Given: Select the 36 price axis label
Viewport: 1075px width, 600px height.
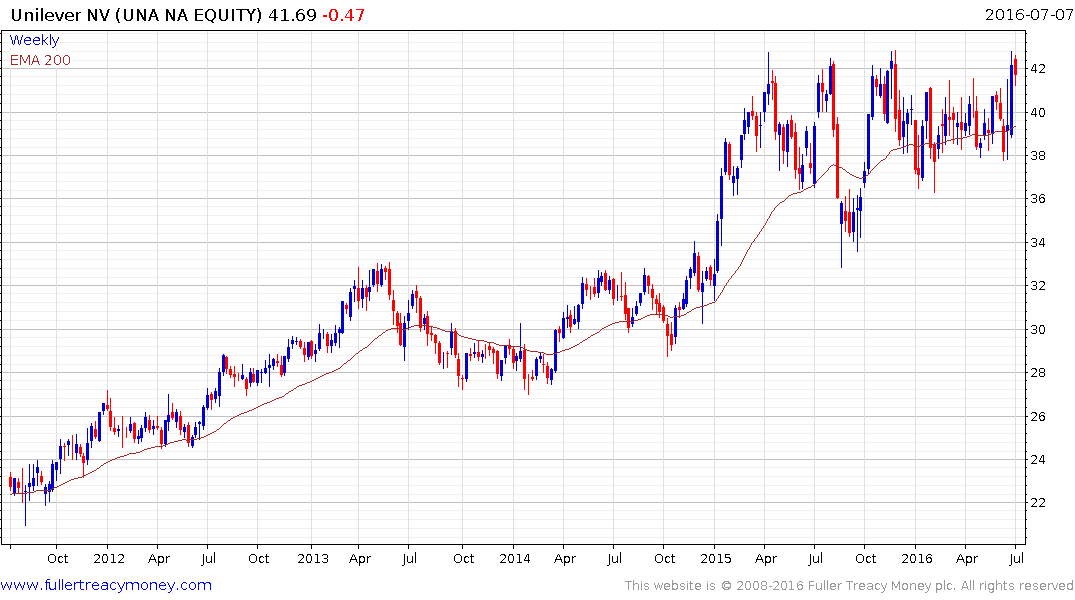Looking at the screenshot, I should (1038, 199).
